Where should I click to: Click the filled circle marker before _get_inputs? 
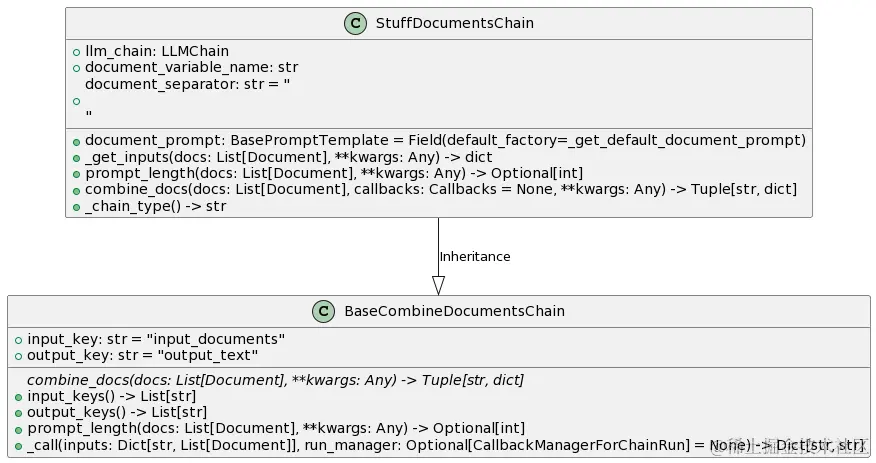pos(76,157)
